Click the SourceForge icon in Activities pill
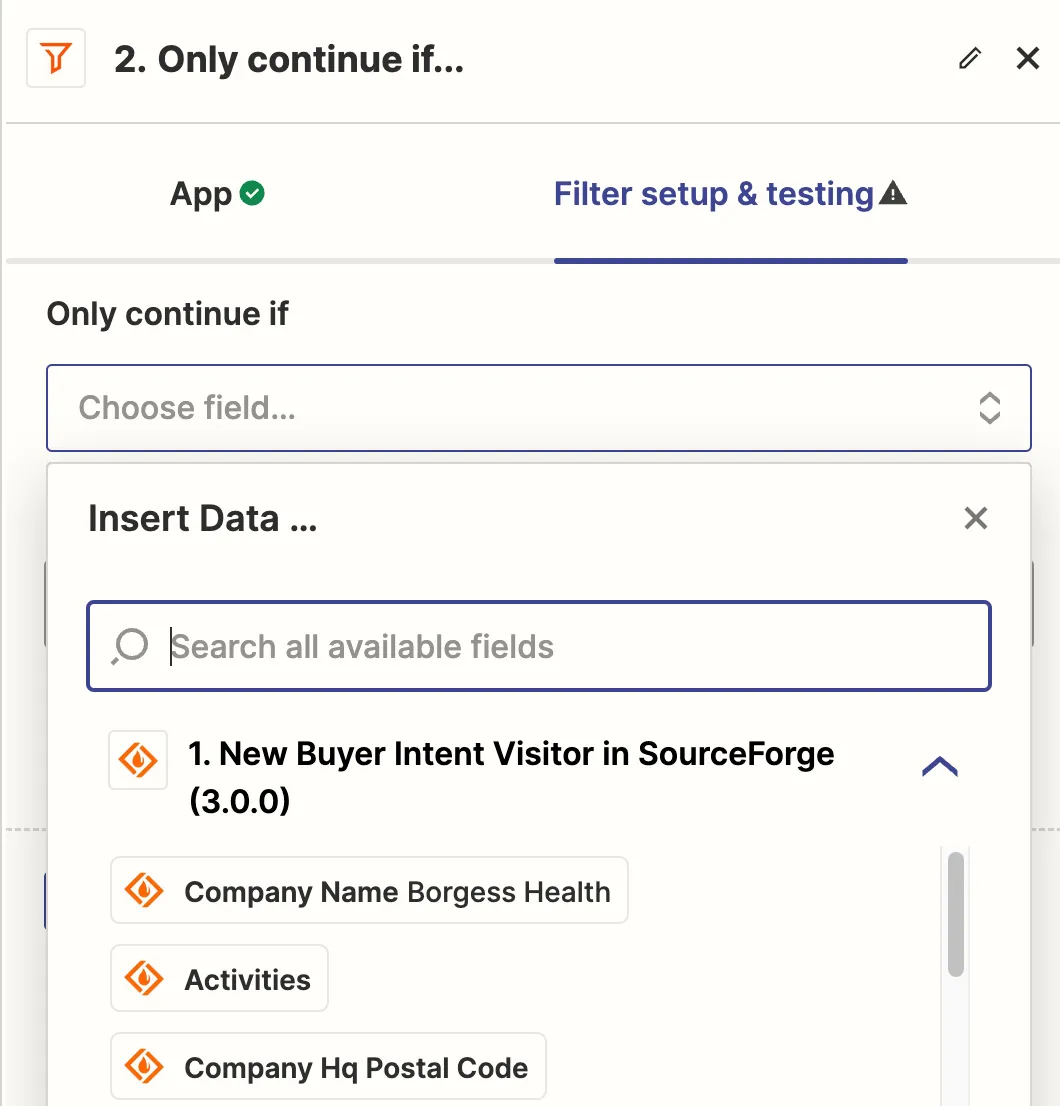This screenshot has width=1060, height=1106. tap(144, 978)
